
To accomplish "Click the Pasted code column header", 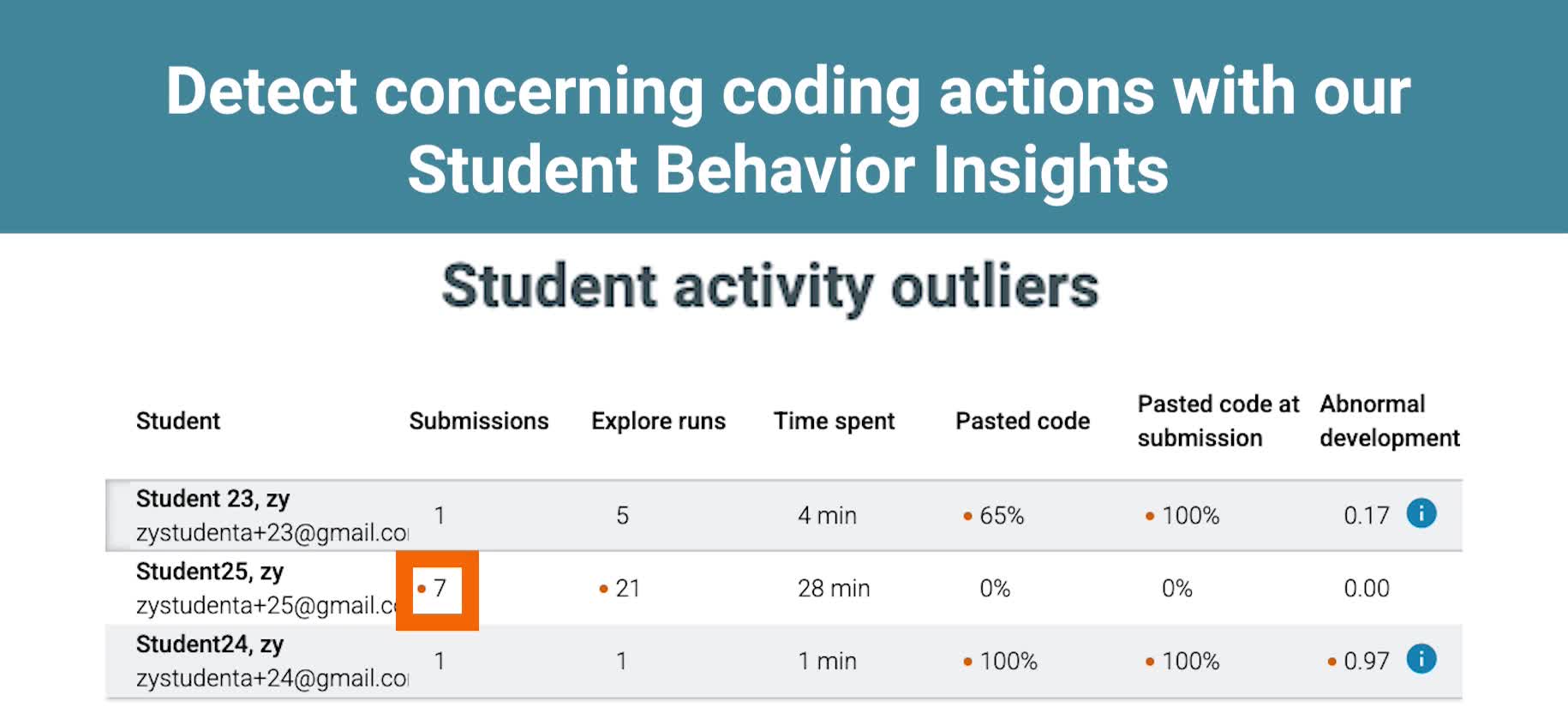I will pos(1022,421).
